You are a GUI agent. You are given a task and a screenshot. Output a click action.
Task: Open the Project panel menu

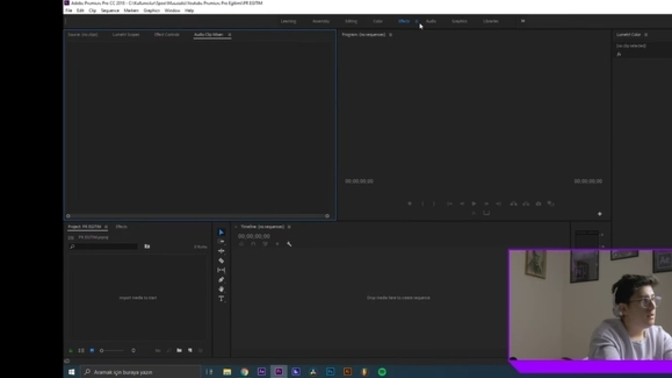[x=106, y=227]
